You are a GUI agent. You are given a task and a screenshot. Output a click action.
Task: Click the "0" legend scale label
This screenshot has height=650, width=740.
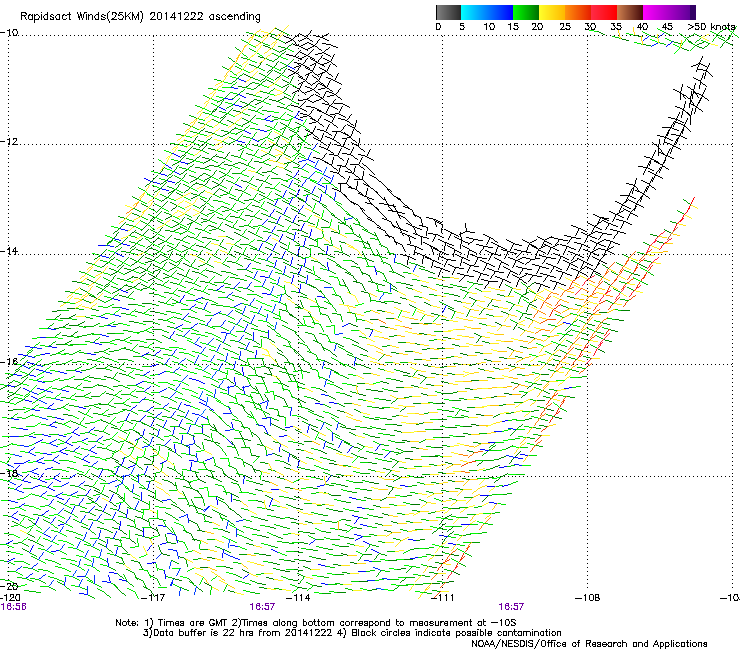438,27
